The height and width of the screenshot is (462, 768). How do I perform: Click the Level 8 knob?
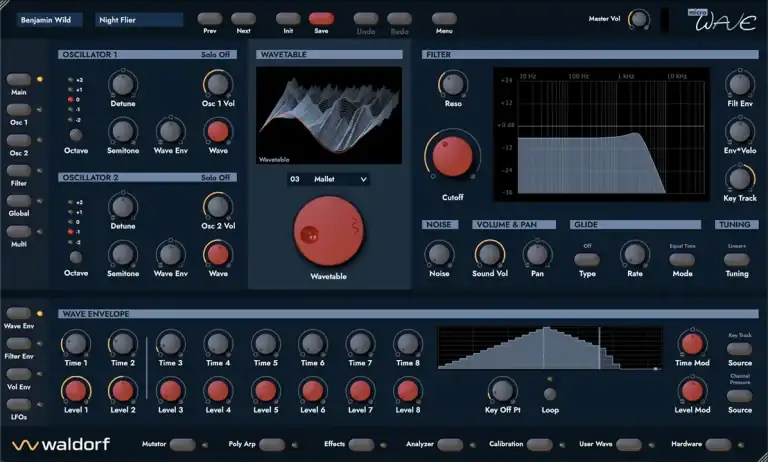408,391
